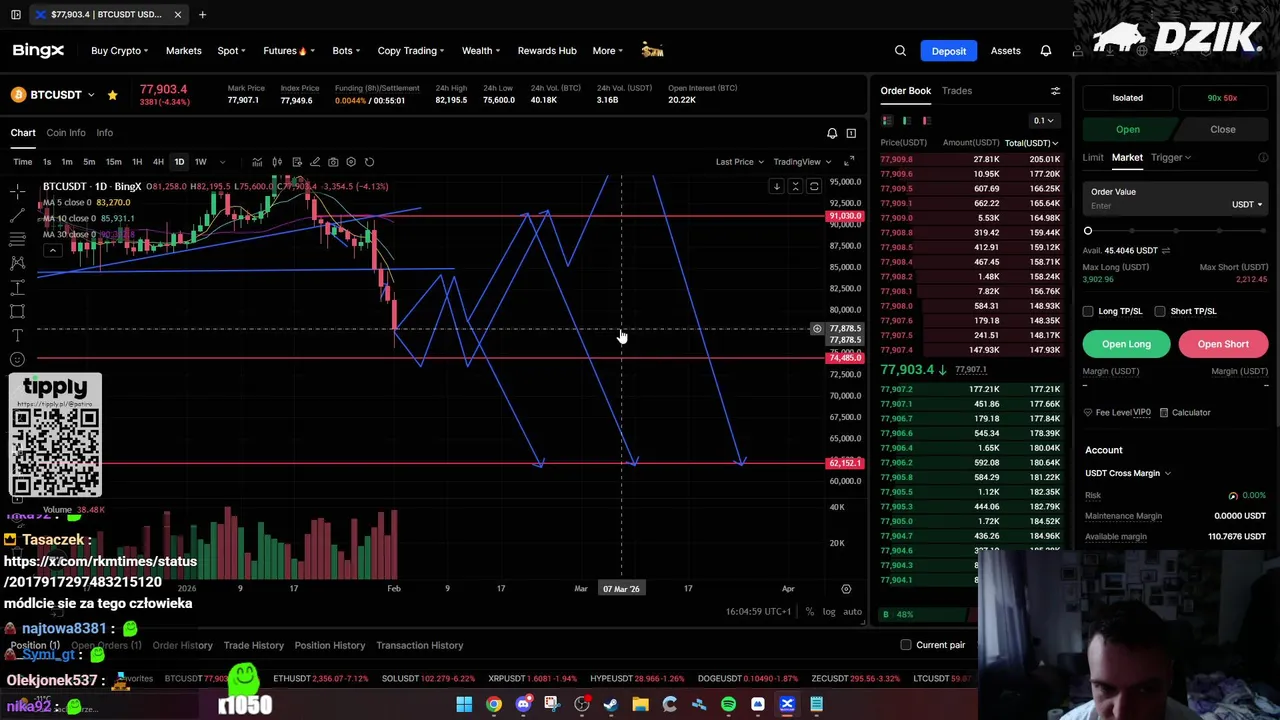Reset chart with the refresh icon
Screen dimensions: 1280x720
tap(369, 162)
